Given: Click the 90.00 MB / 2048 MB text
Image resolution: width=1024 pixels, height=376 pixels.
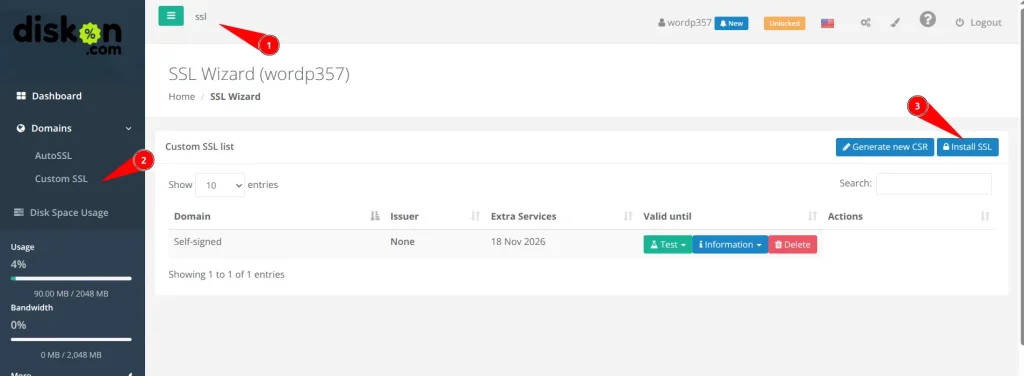Looking at the screenshot, I should tap(71, 294).
